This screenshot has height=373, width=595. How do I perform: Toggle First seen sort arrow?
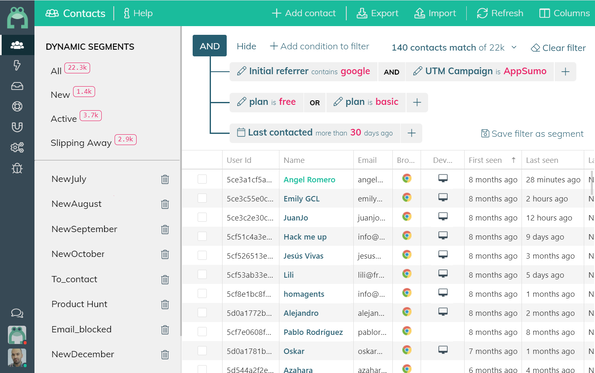pos(513,160)
